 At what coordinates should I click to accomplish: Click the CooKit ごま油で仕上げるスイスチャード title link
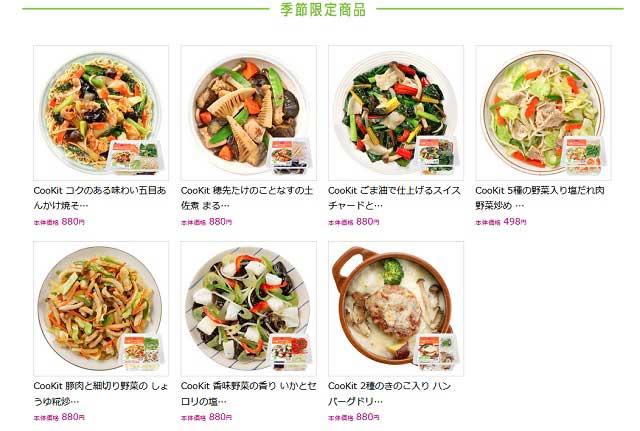coord(394,198)
